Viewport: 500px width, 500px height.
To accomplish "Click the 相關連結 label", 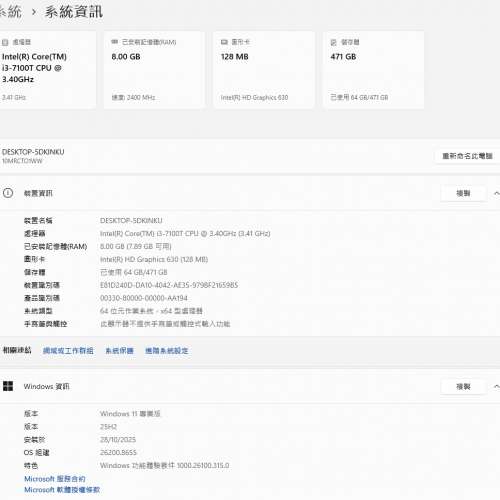I will [17, 350].
